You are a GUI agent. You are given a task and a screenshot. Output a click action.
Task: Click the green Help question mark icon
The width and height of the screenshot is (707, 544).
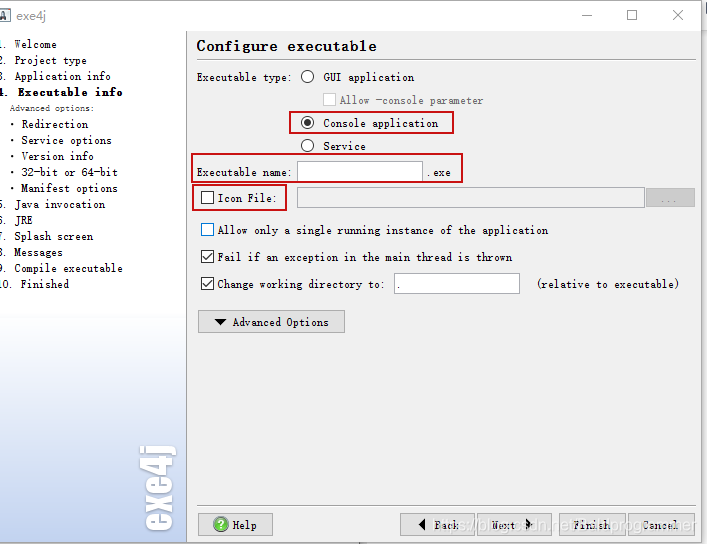(x=221, y=524)
